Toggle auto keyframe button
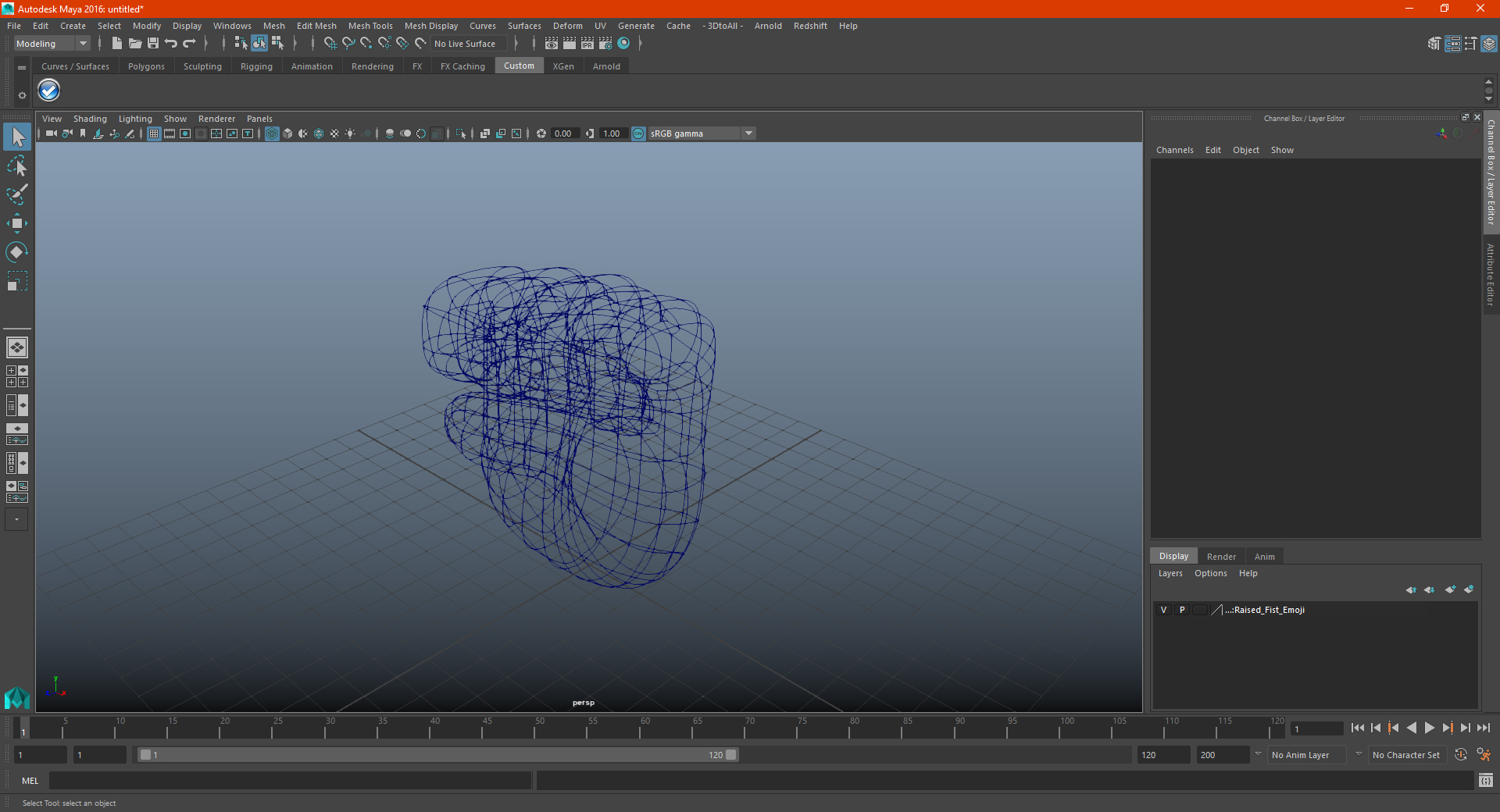 1460,755
